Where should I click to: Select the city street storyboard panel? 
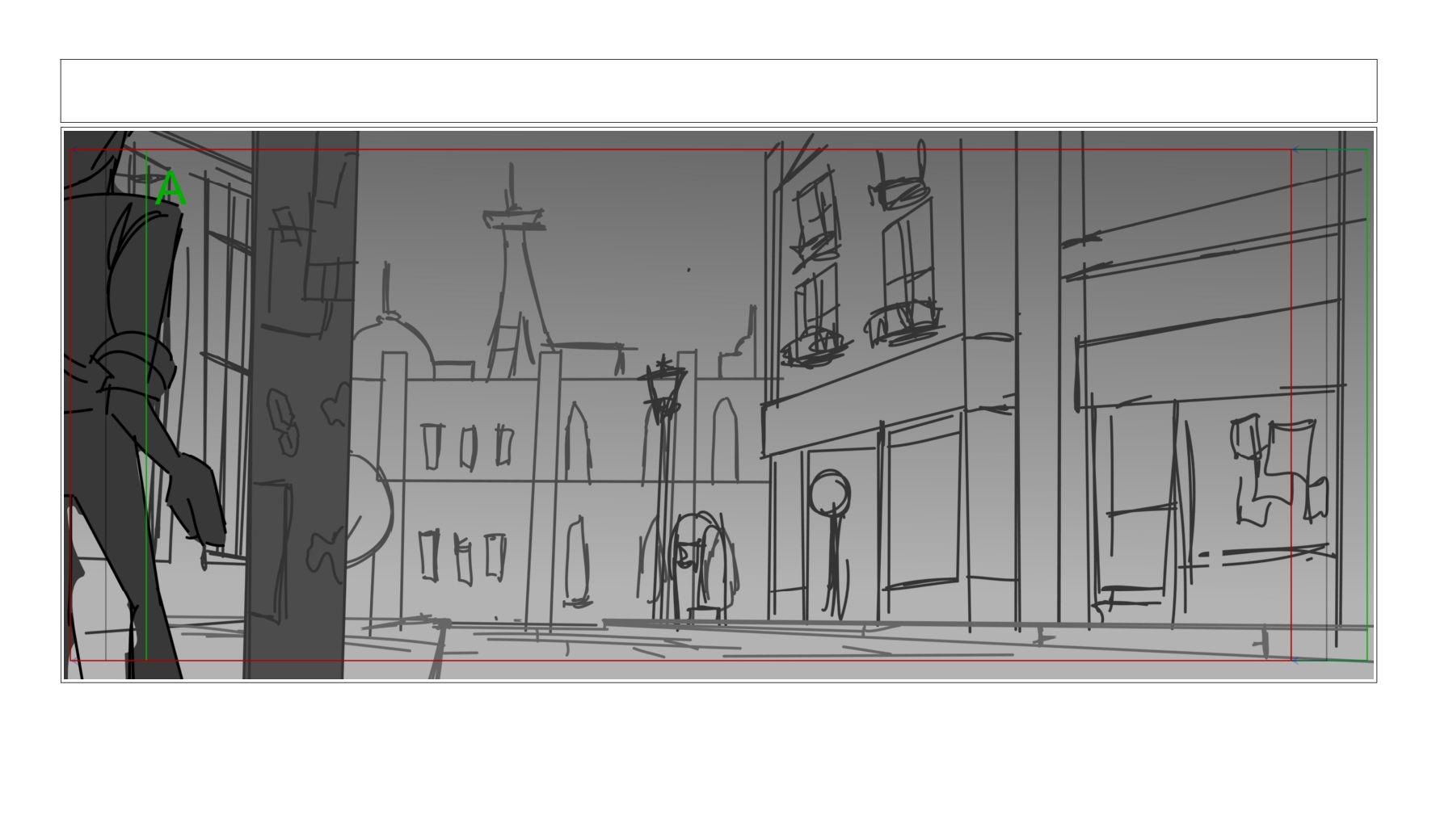(x=718, y=405)
